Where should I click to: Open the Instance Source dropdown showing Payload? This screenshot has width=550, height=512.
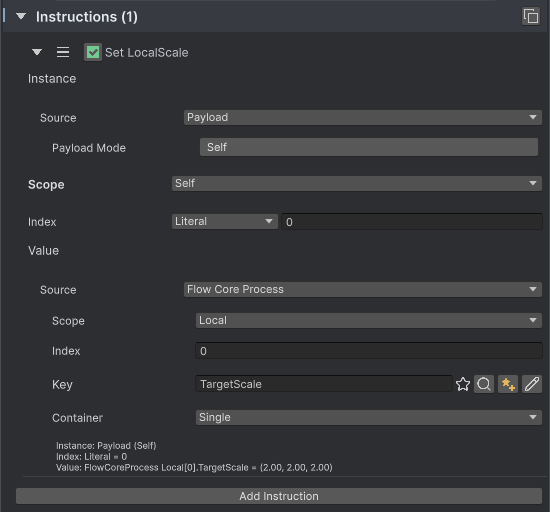[363, 117]
